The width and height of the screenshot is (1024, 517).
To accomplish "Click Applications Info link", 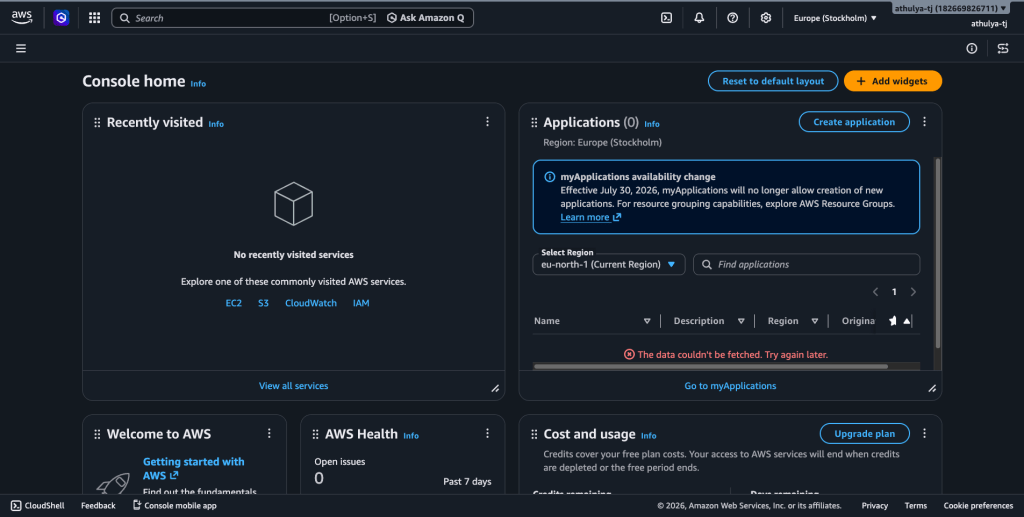I will [x=652, y=124].
